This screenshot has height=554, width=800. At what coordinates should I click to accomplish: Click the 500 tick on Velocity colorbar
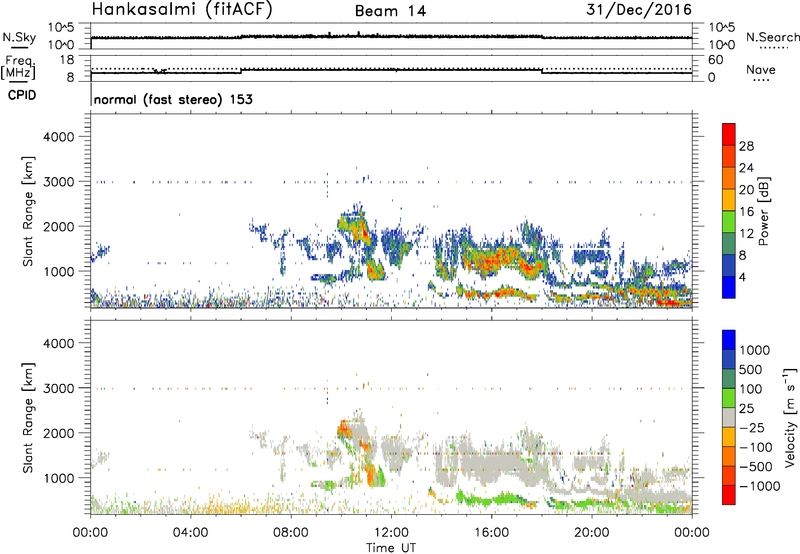click(753, 370)
